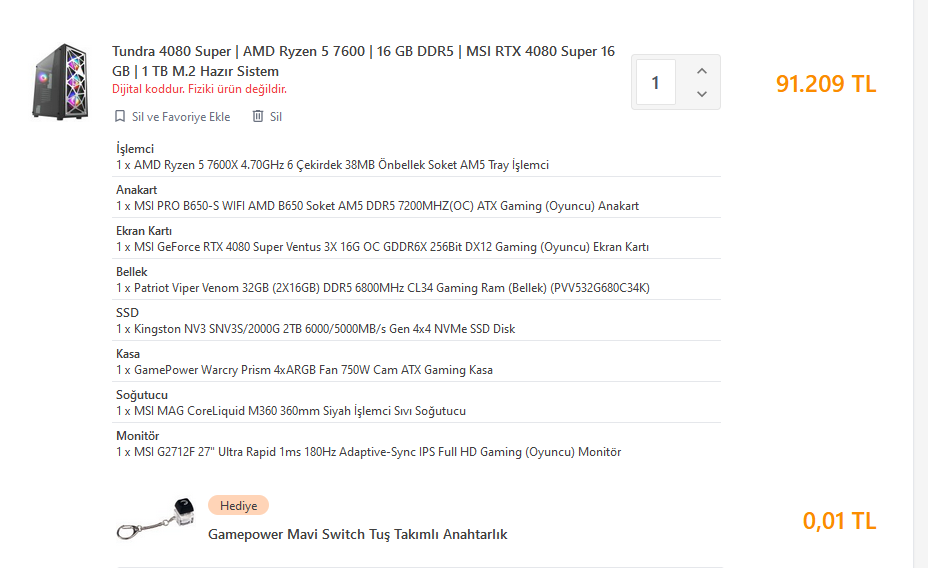The image size is (928, 568).
Task: Click the Patriot Viper Venom 32GB row
Action: [x=383, y=288]
